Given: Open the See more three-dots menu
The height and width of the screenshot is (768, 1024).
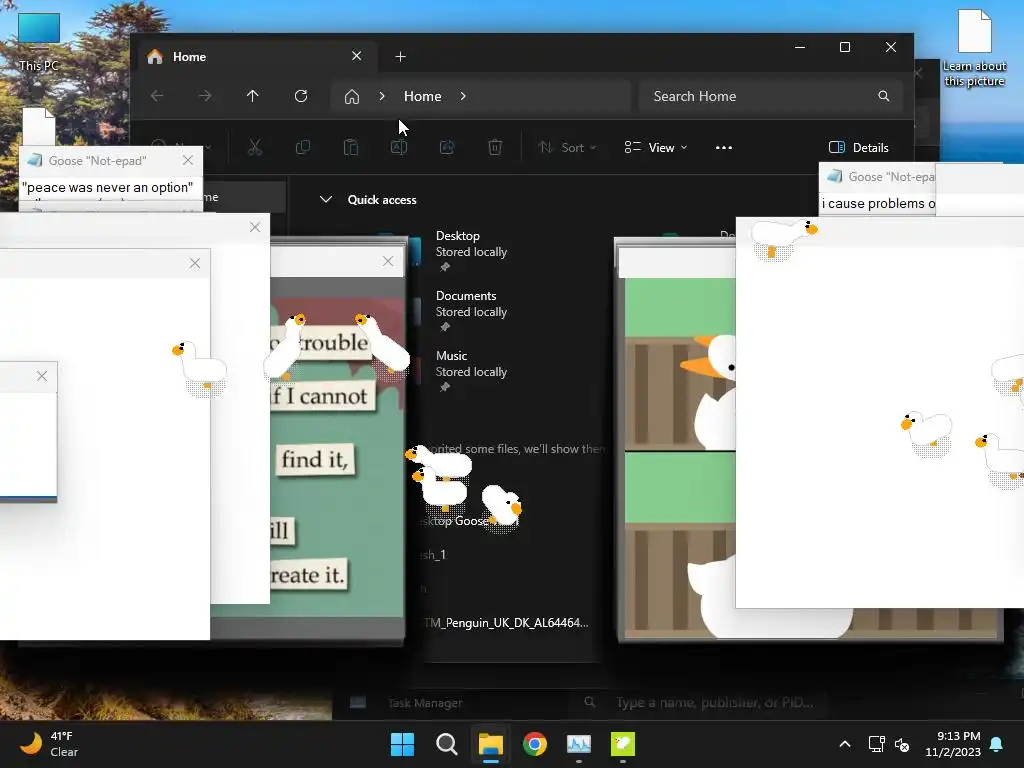Looking at the screenshot, I should [724, 148].
